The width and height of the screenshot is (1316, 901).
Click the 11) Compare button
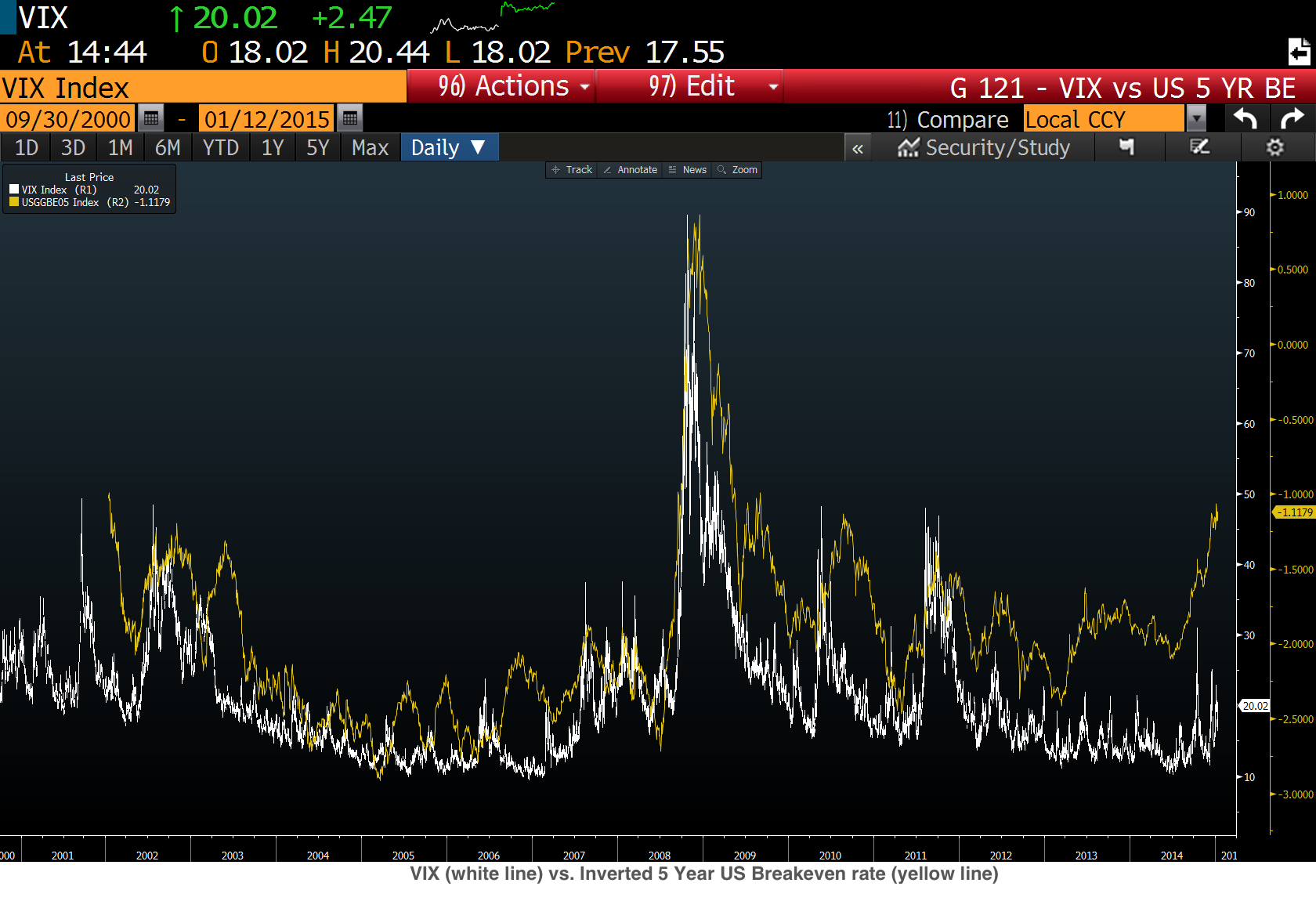[x=948, y=119]
